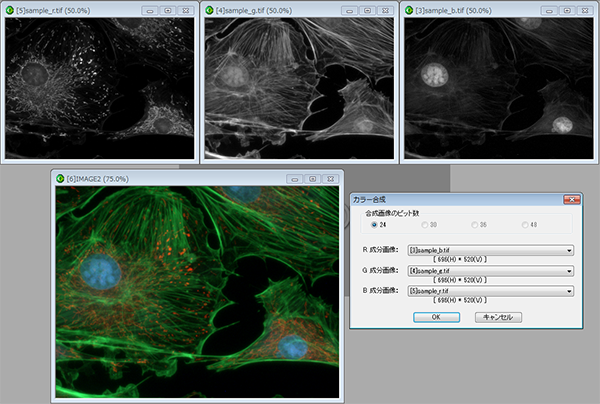Expand the G 成分画像 dropdown
Image resolution: width=600 pixels, height=404 pixels.
coord(569,271)
